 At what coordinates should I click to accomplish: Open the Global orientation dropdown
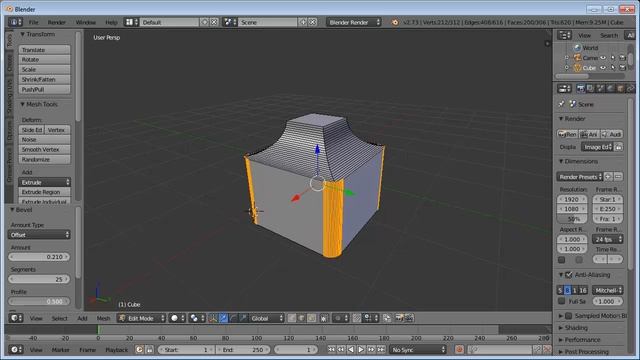267,318
